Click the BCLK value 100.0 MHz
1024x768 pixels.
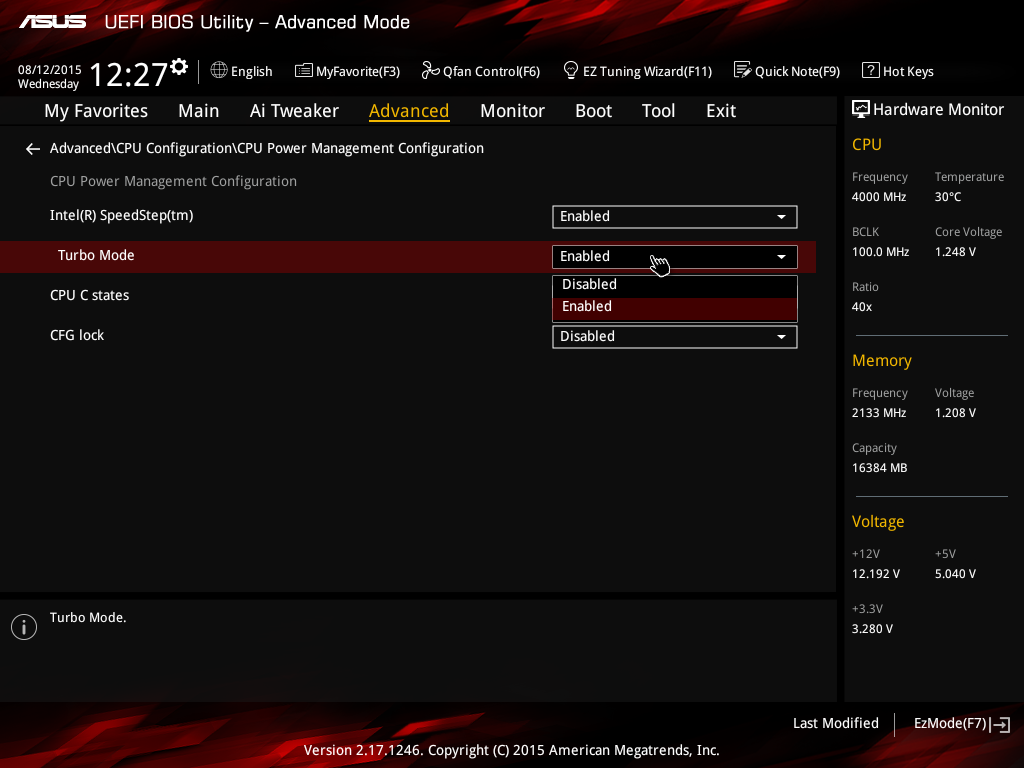point(880,251)
